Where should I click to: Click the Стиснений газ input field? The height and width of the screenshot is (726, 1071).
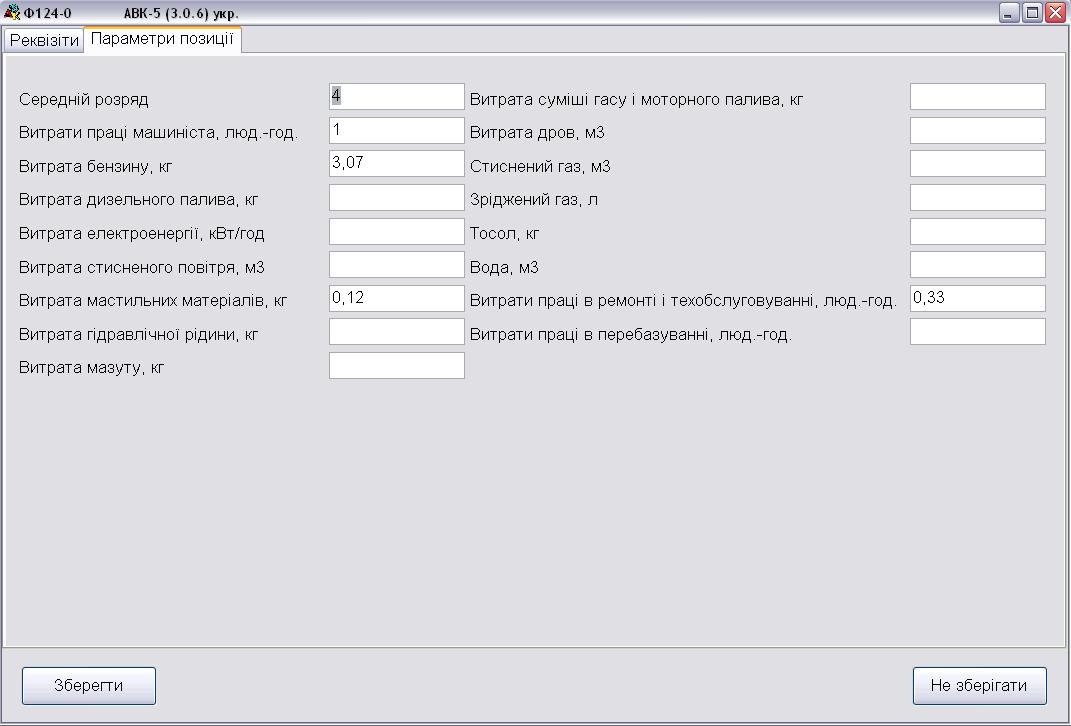(977, 164)
